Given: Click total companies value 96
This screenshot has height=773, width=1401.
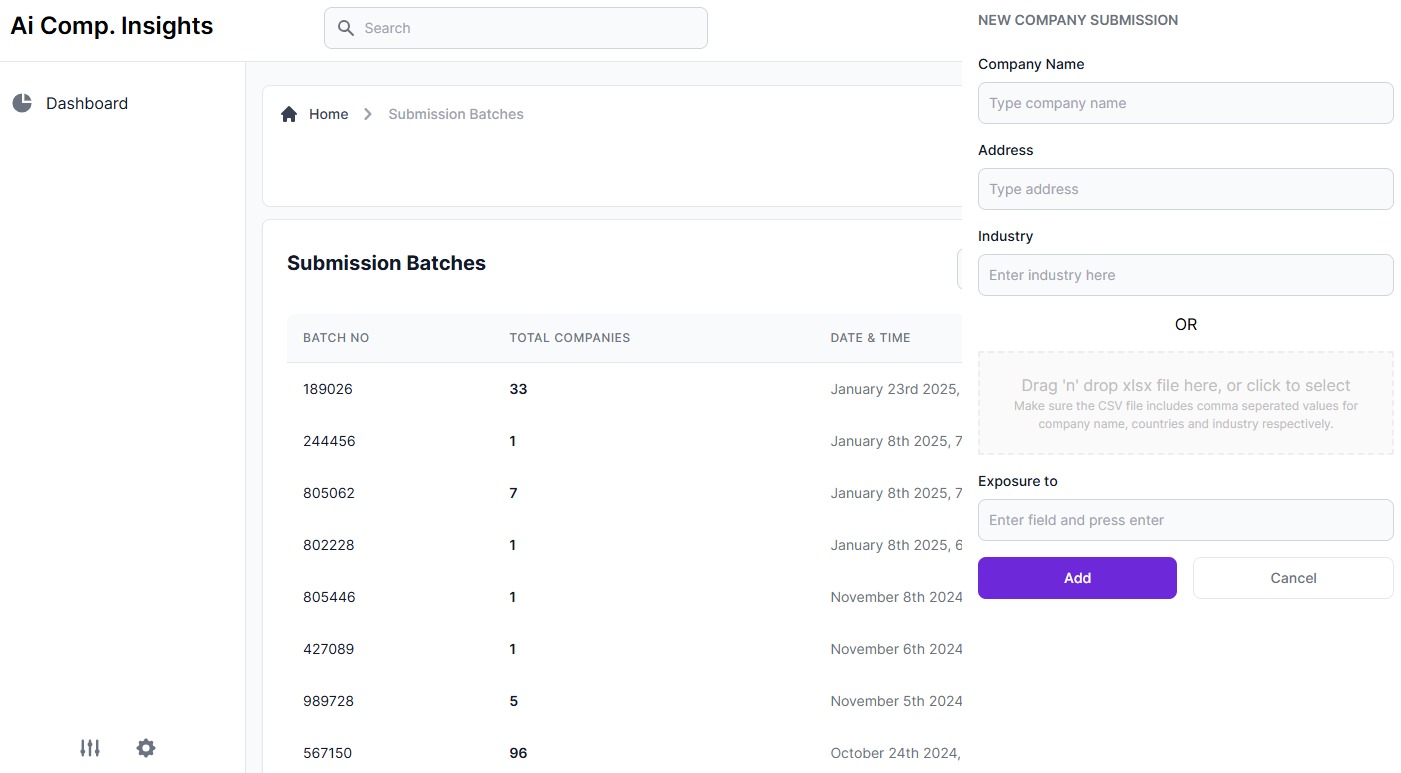Looking at the screenshot, I should pos(518,753).
